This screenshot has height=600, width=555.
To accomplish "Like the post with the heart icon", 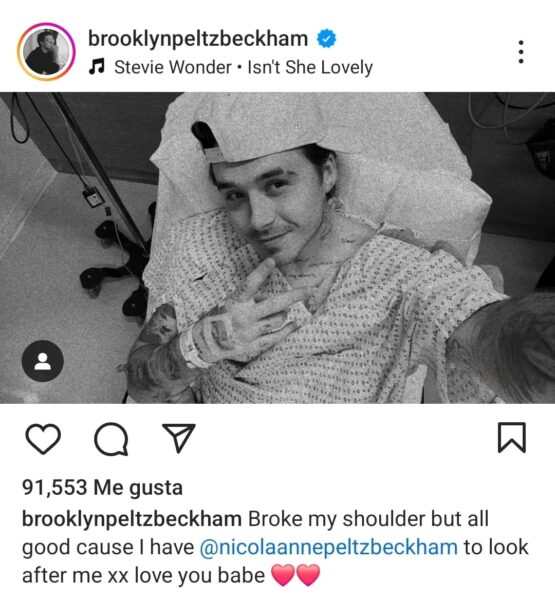I will coord(43,439).
